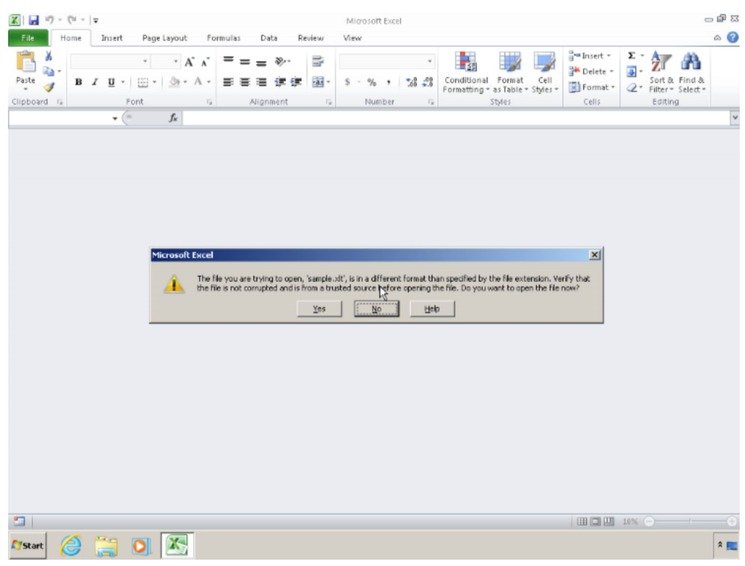Click the Format Painter brush icon
Screen dimensions: 745x566
click(48, 87)
